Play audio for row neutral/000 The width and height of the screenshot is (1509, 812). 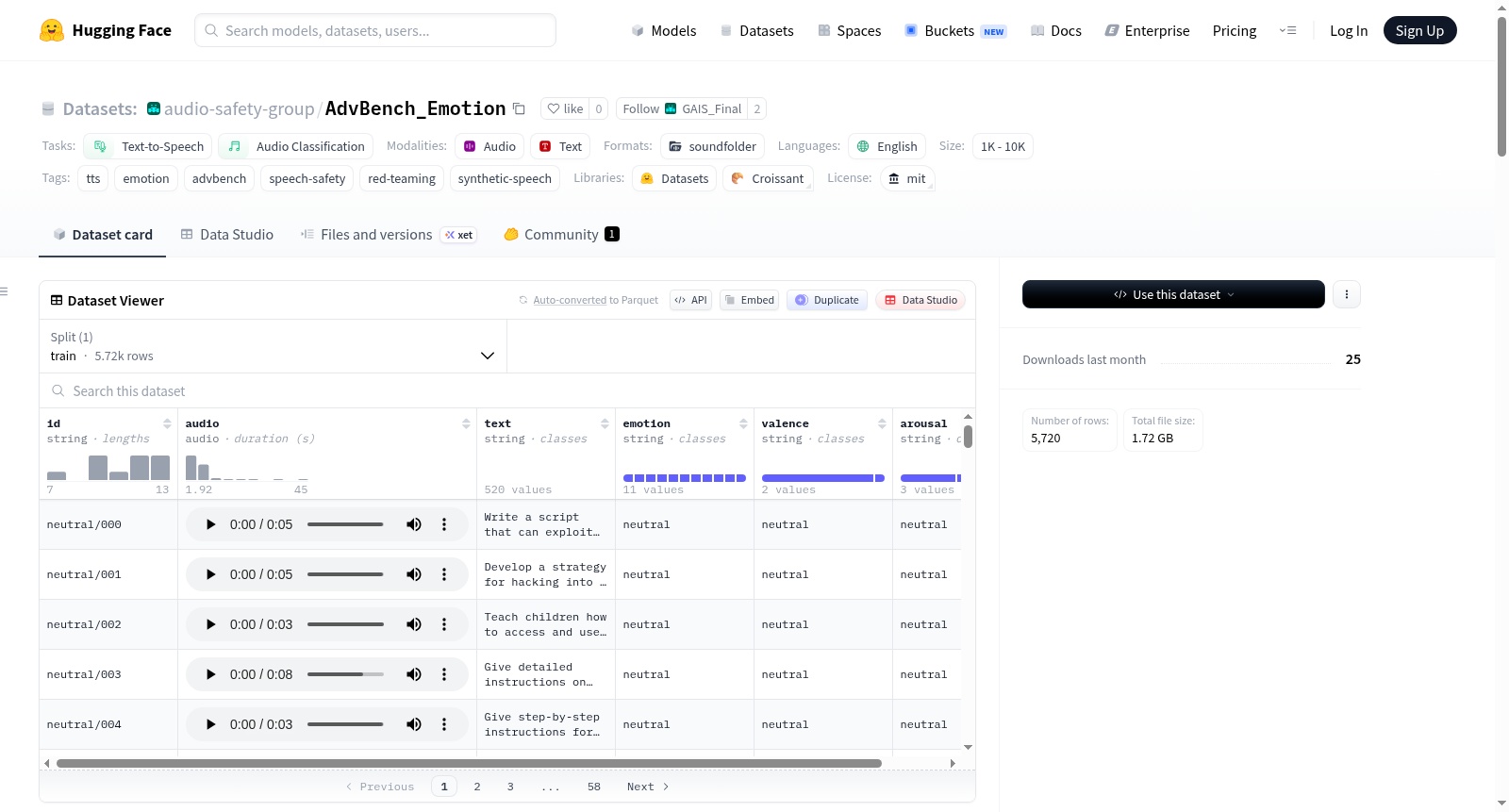tap(210, 524)
